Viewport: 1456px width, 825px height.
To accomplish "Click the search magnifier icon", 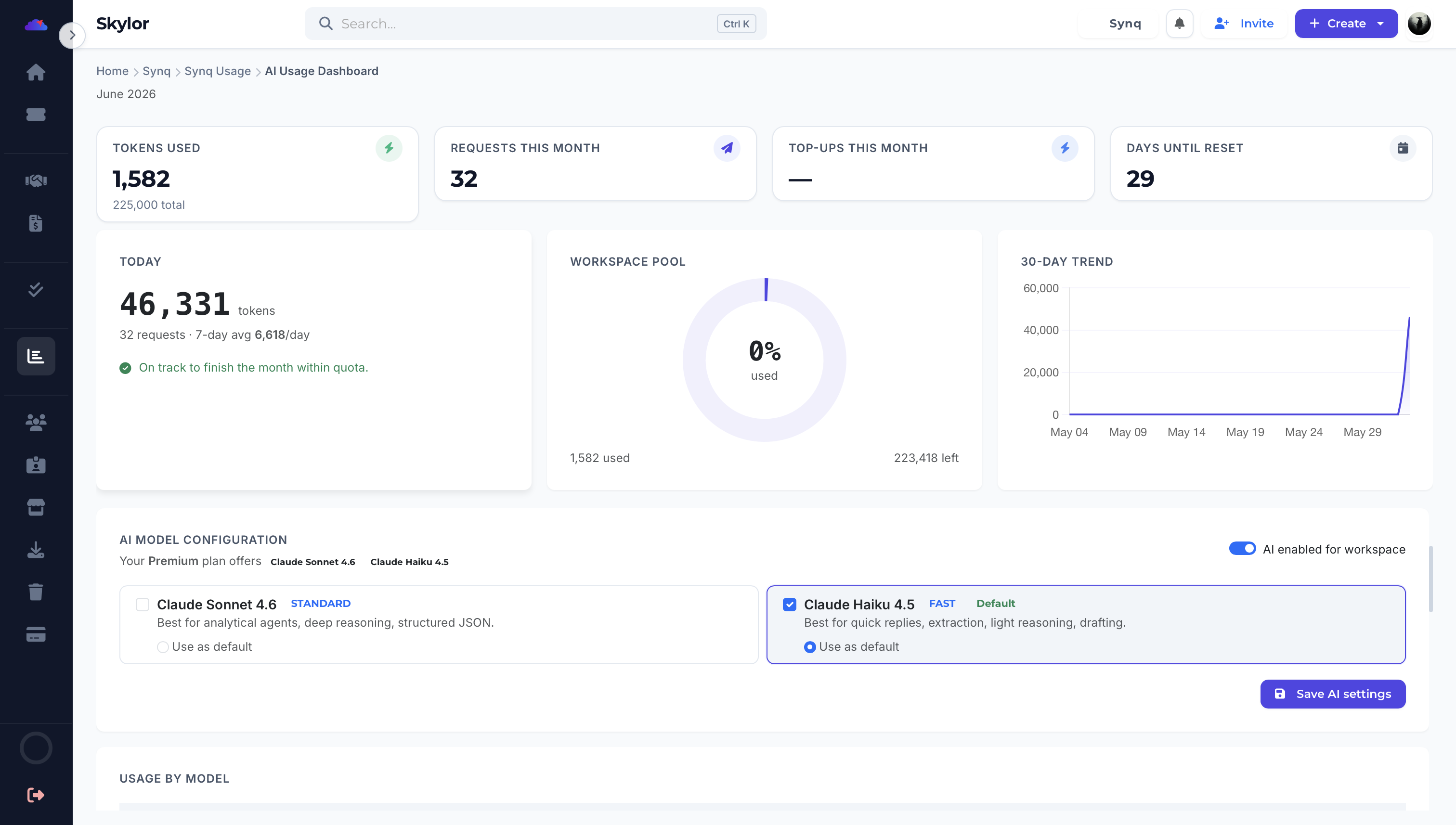I will pyautogui.click(x=325, y=23).
